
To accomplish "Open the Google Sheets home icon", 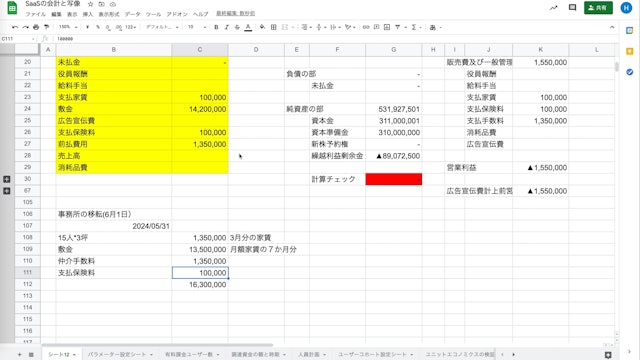I will click(x=12, y=8).
